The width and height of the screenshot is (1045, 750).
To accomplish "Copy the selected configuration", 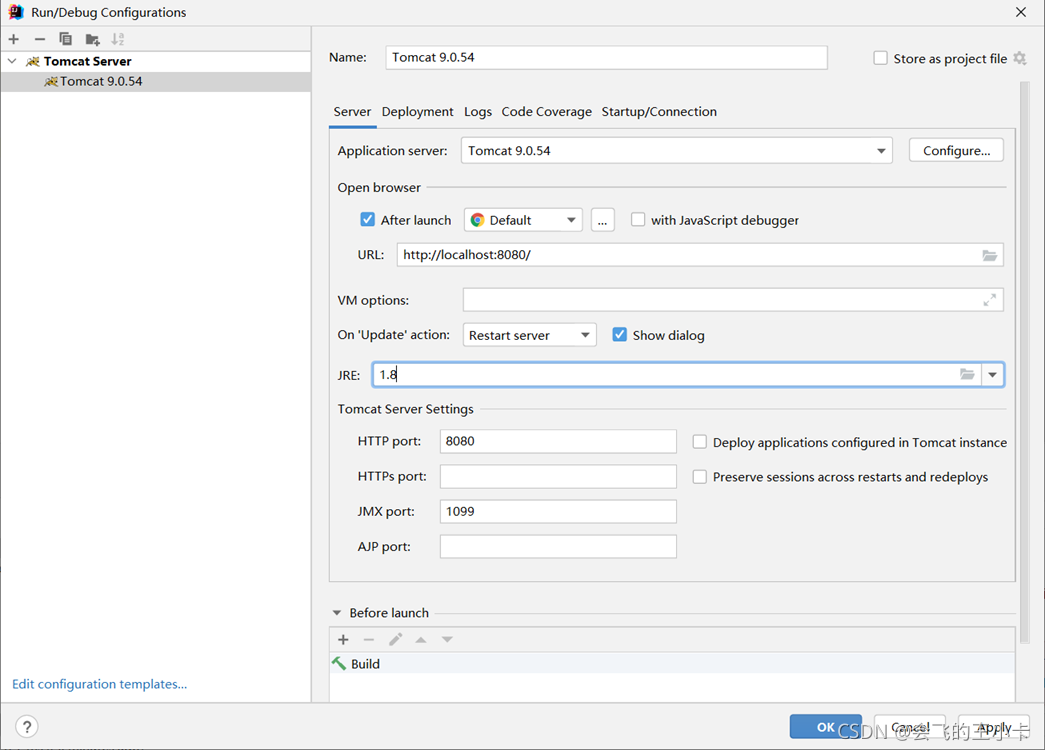I will click(x=65, y=39).
